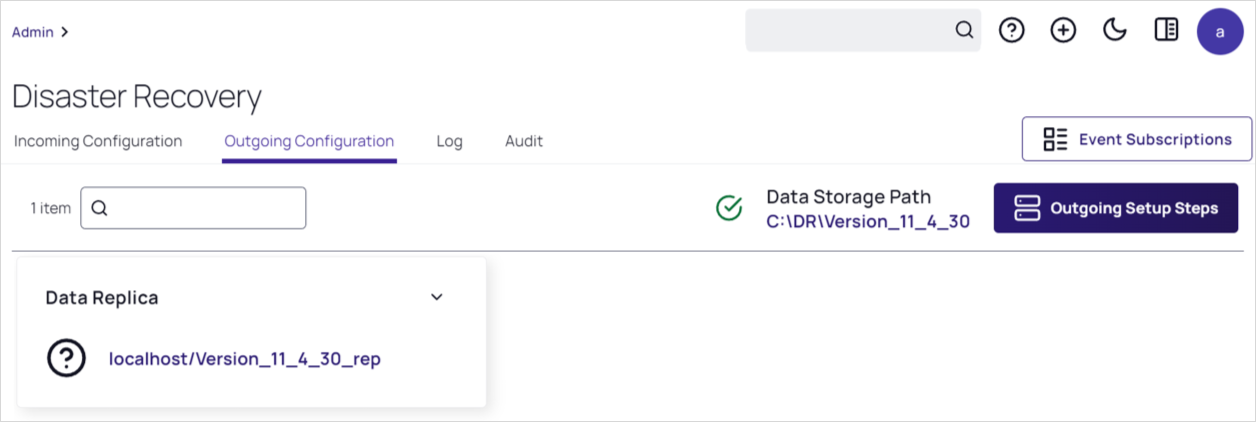
Task: Open the user avatar menu
Action: 1220,31
